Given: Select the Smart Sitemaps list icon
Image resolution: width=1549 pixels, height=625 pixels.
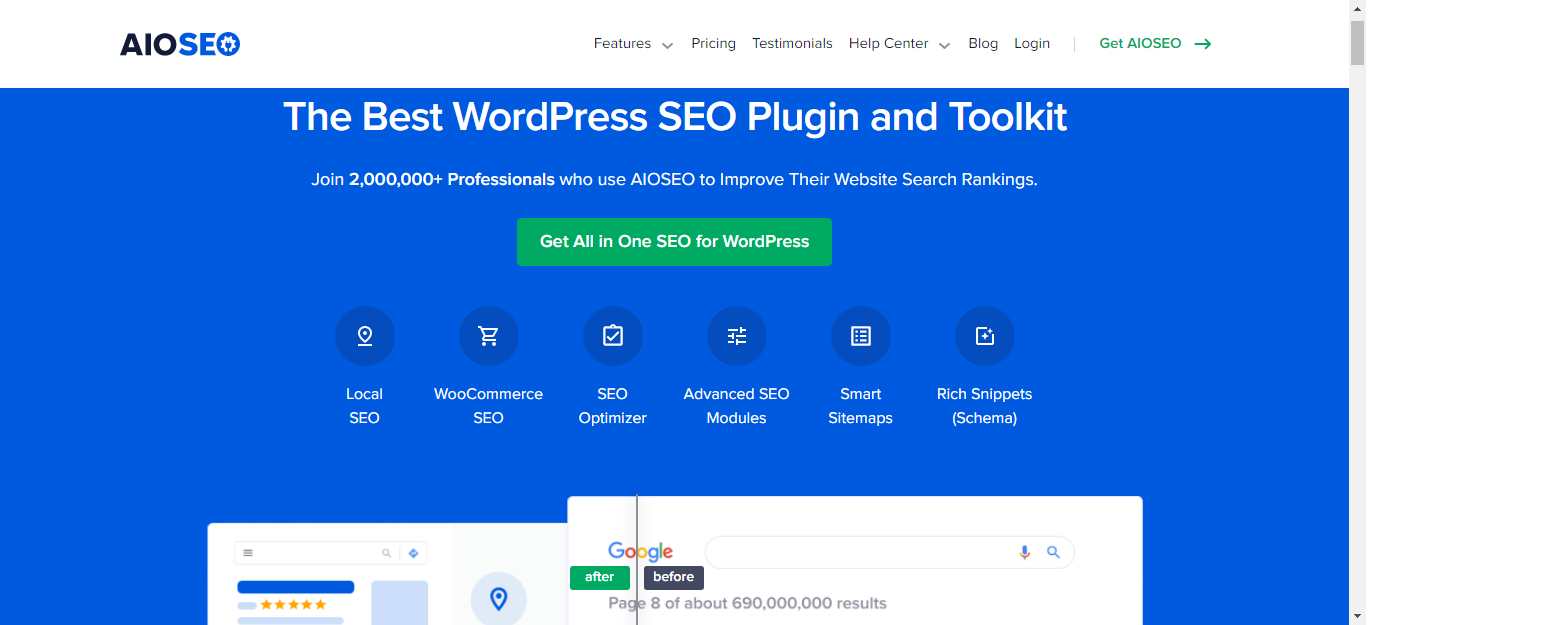Looking at the screenshot, I should point(861,336).
